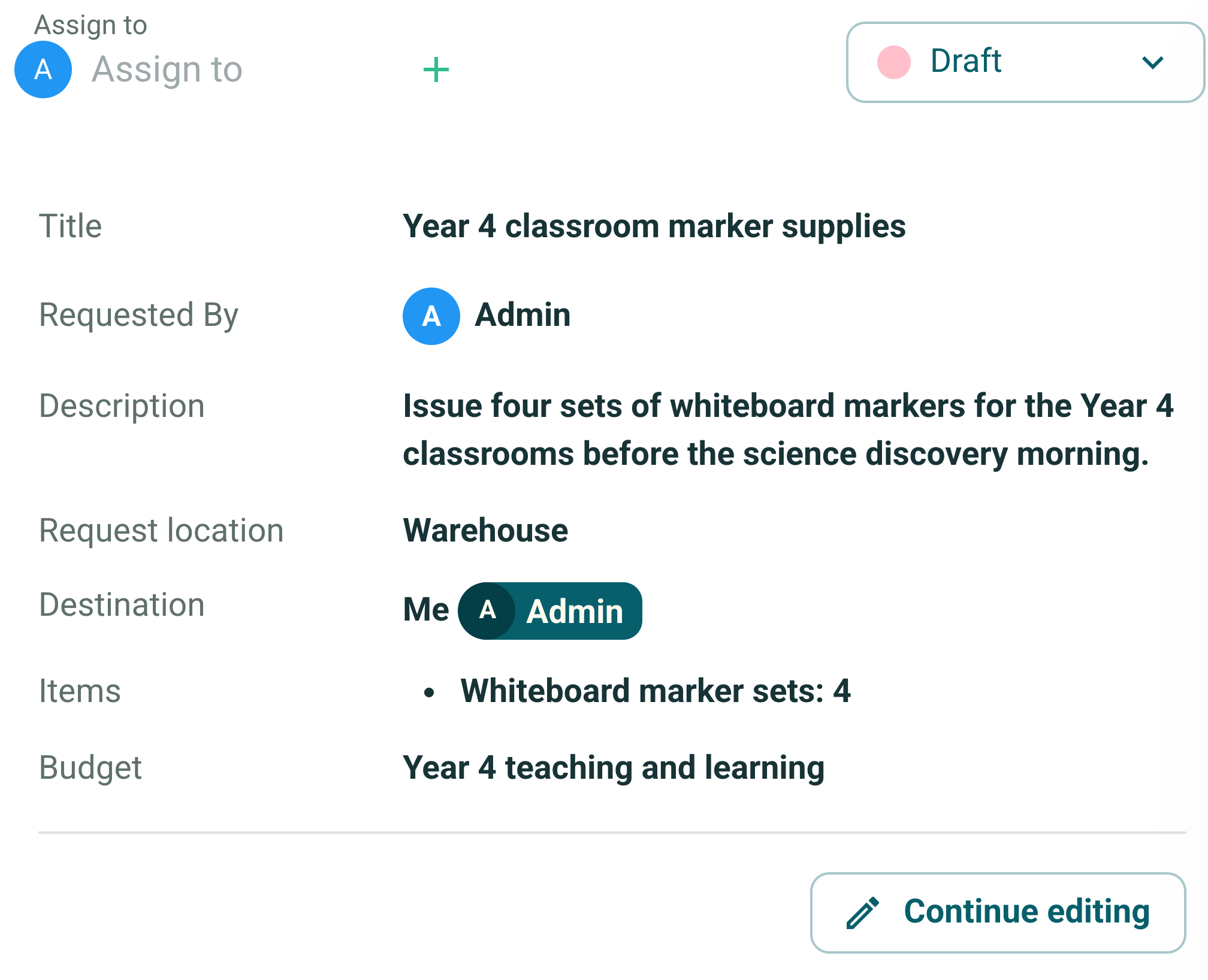Click the pencil icon in Continue editing
The width and height of the screenshot is (1208, 980).
coord(863,912)
